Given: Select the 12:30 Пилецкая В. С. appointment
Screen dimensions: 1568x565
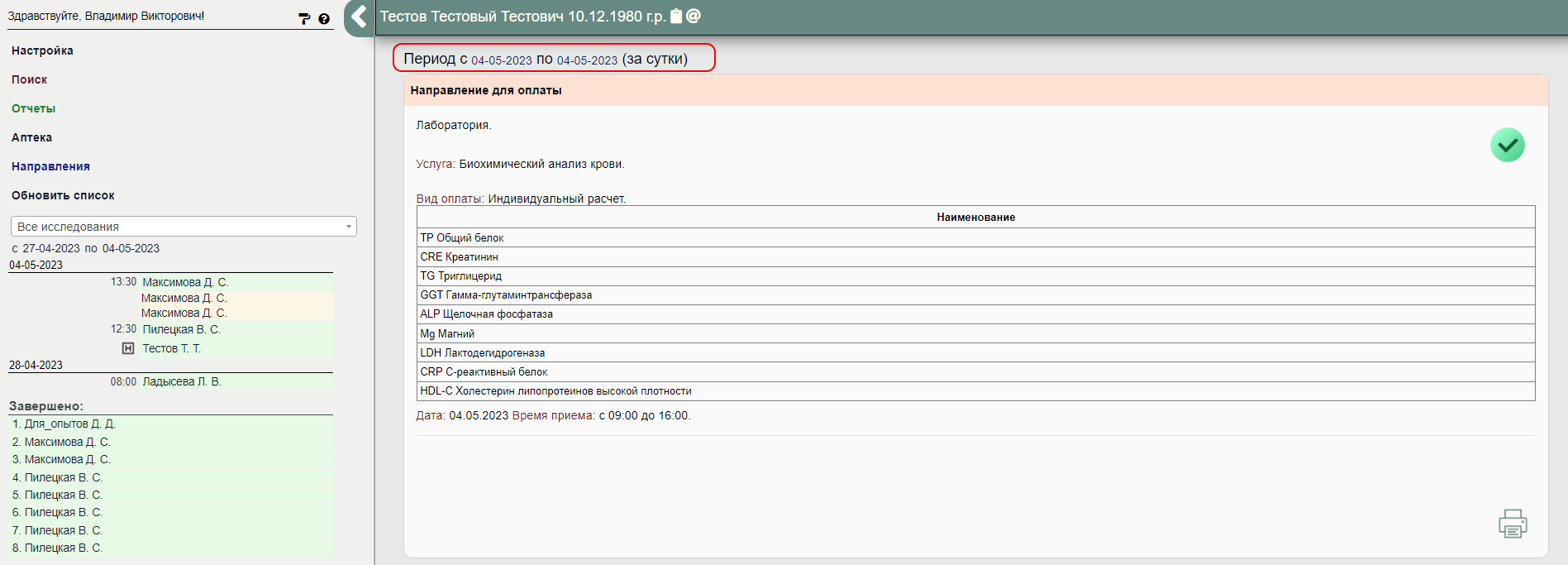Looking at the screenshot, I should point(181,329).
